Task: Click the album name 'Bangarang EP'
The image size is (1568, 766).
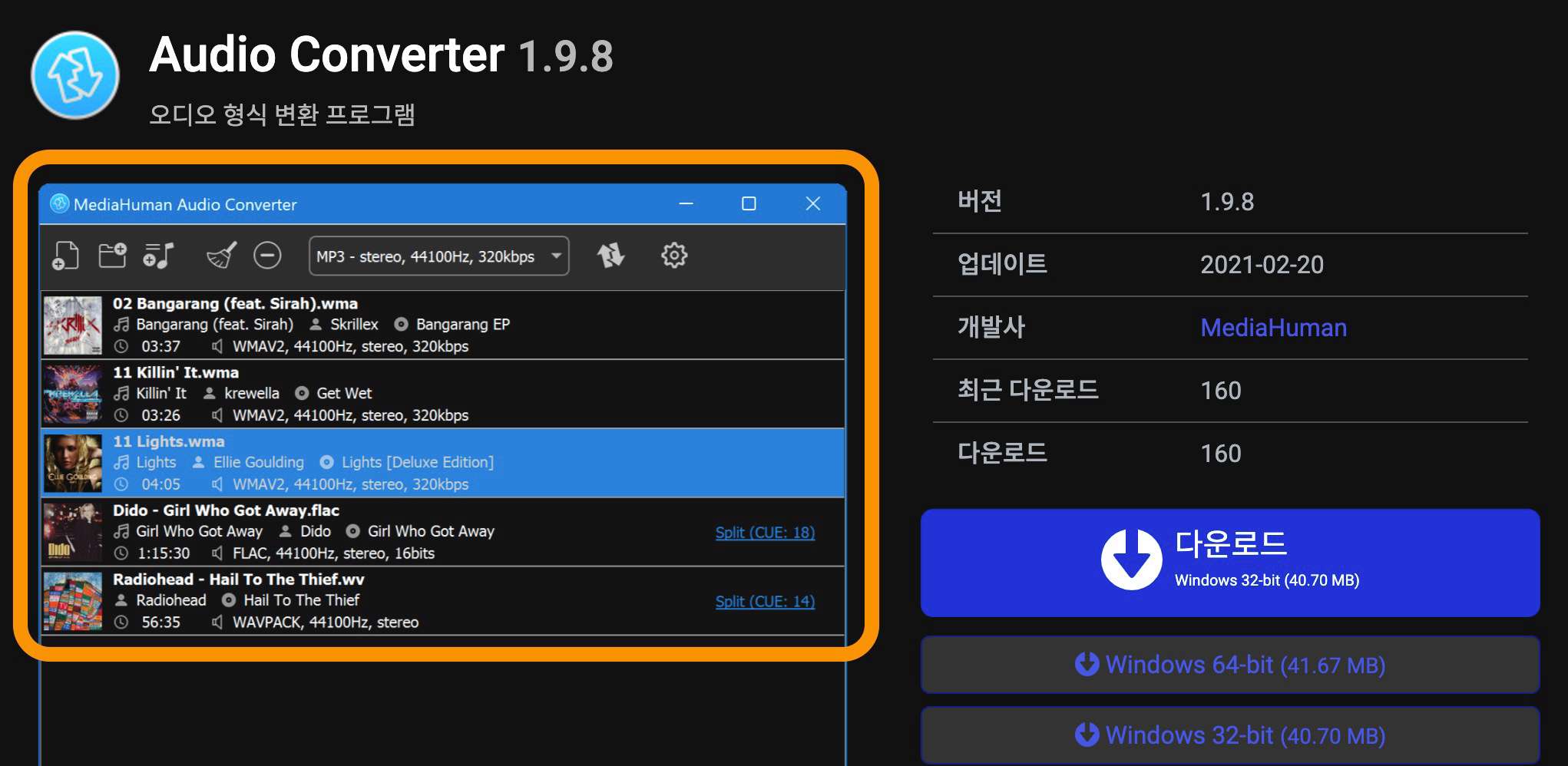Action: click(x=463, y=325)
